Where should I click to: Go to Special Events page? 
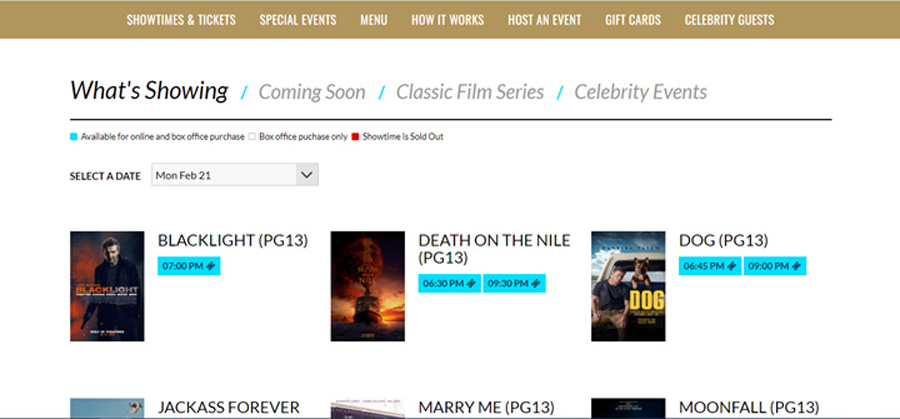298,20
